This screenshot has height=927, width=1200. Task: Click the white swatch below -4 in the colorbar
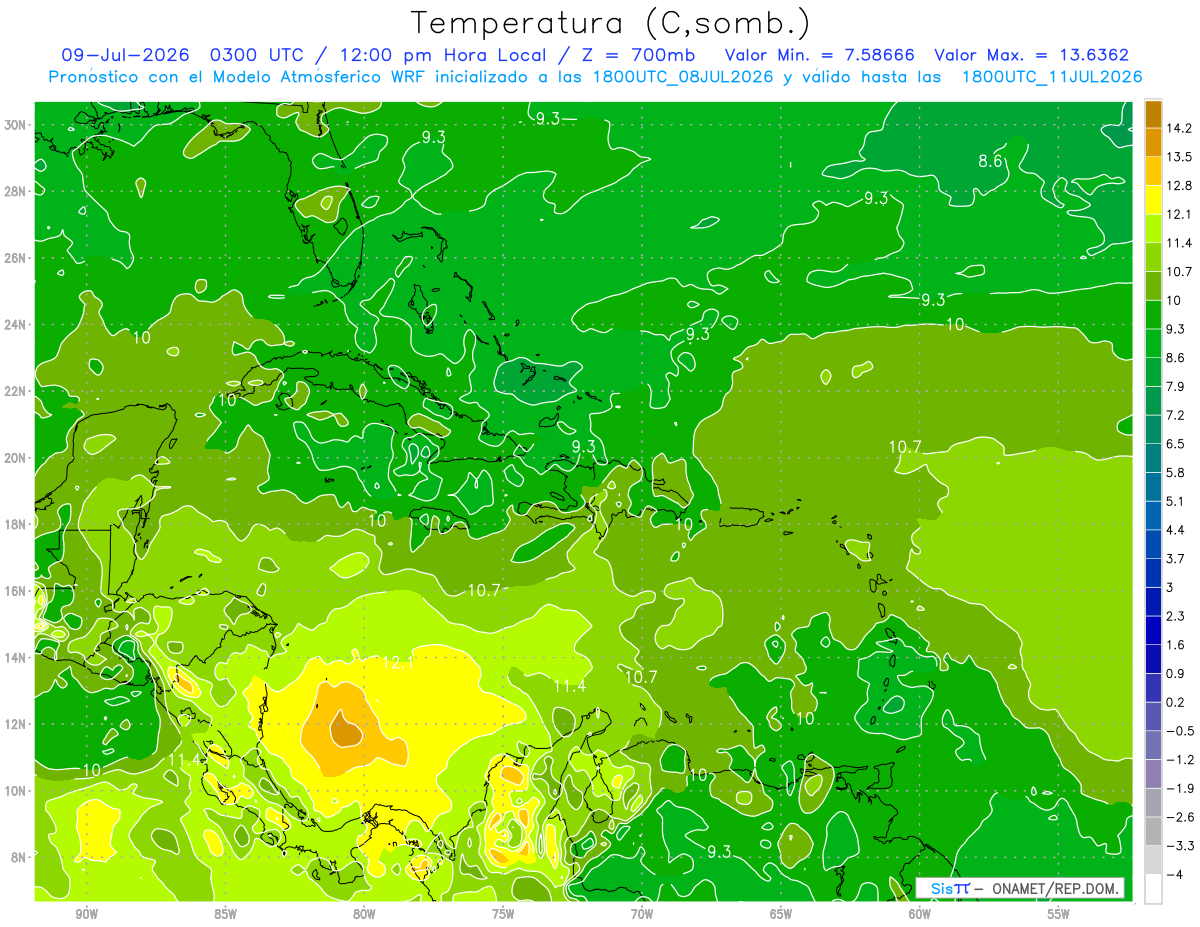coord(1153,889)
